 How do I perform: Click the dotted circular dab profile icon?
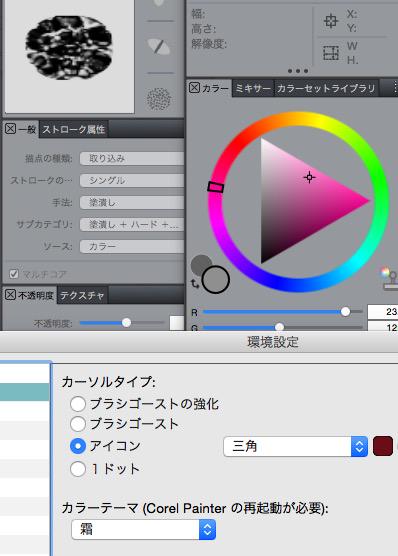click(x=159, y=99)
